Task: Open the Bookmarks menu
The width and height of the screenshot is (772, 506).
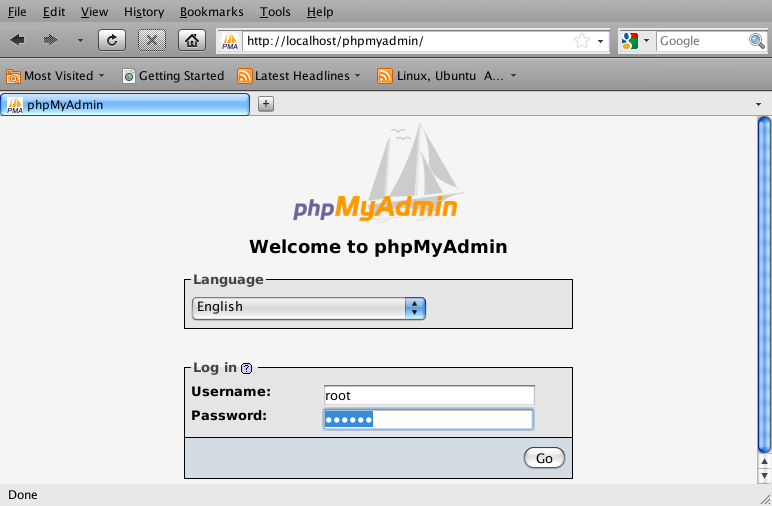Action: [212, 11]
